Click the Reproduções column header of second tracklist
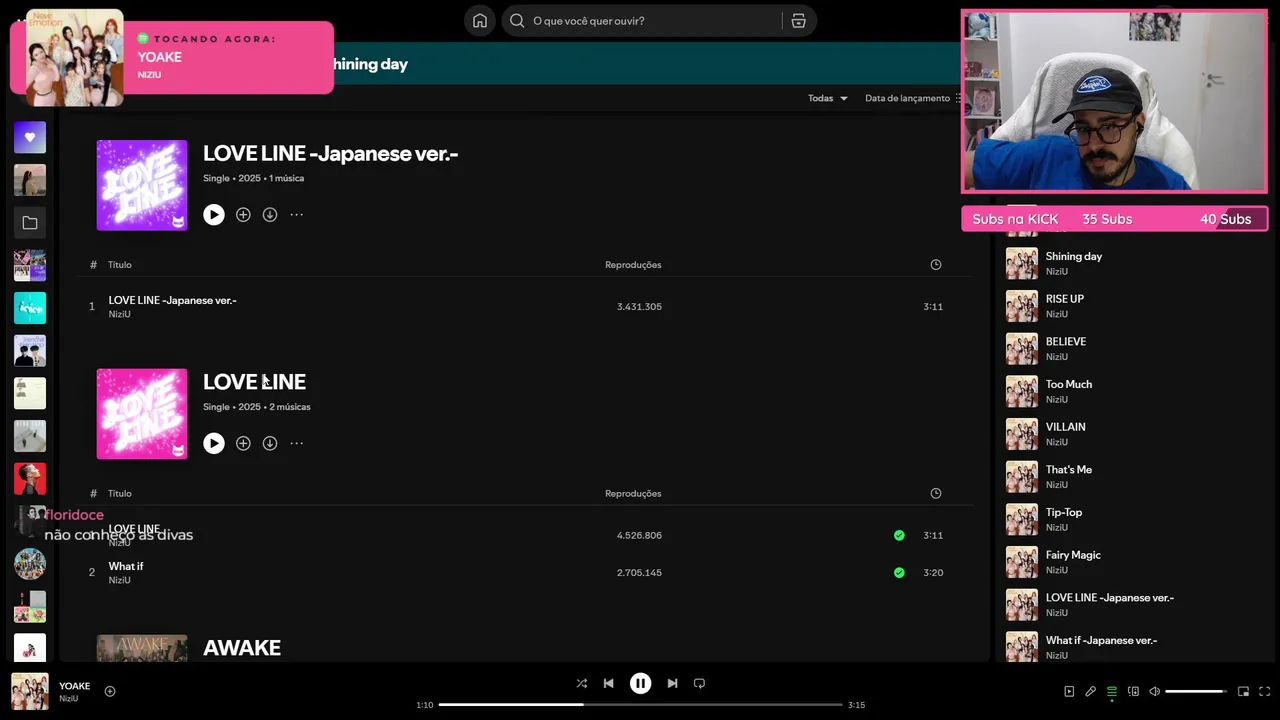The width and height of the screenshot is (1280, 720). coord(633,494)
